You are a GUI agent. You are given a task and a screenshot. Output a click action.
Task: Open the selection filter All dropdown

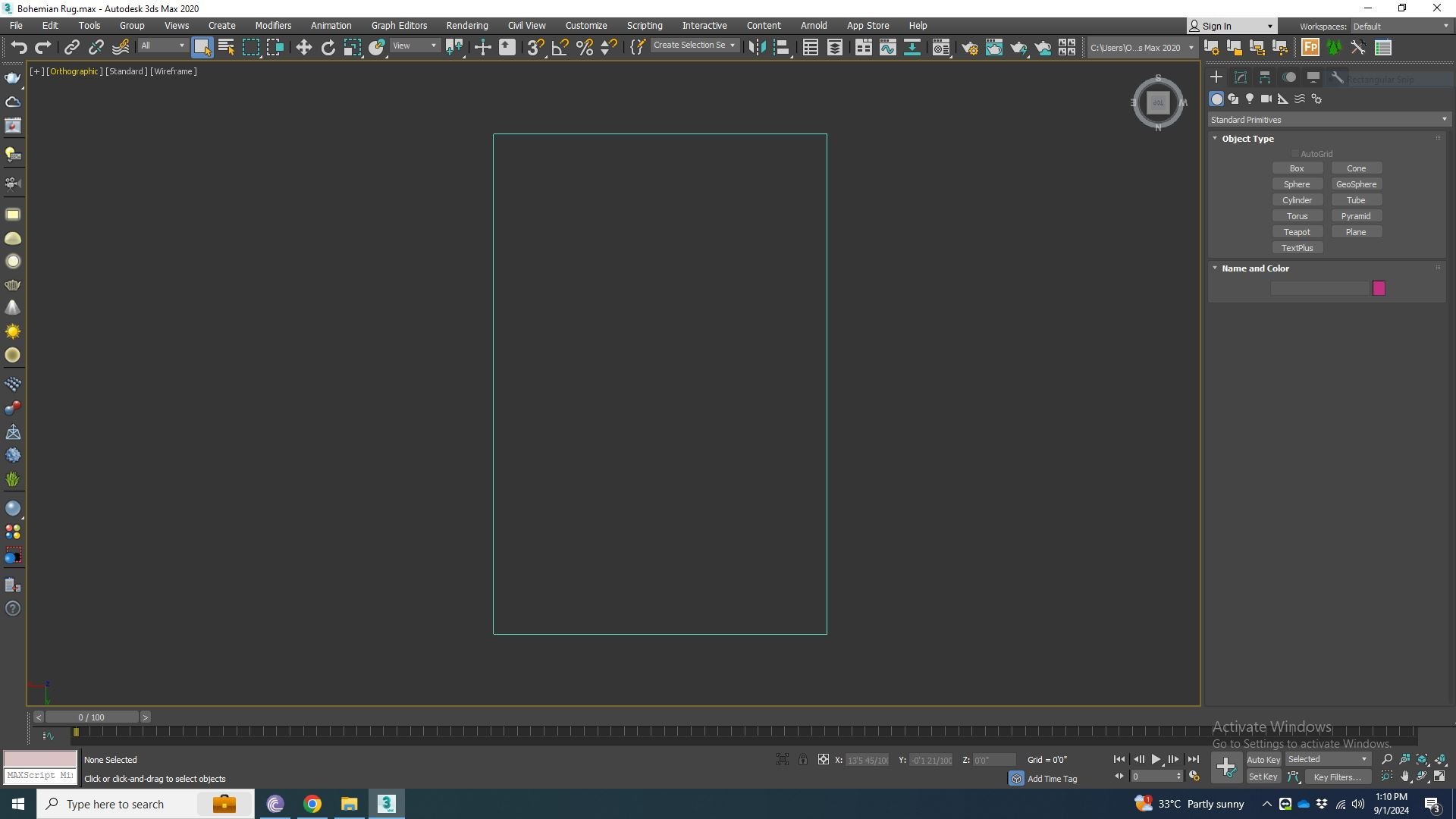click(x=162, y=46)
